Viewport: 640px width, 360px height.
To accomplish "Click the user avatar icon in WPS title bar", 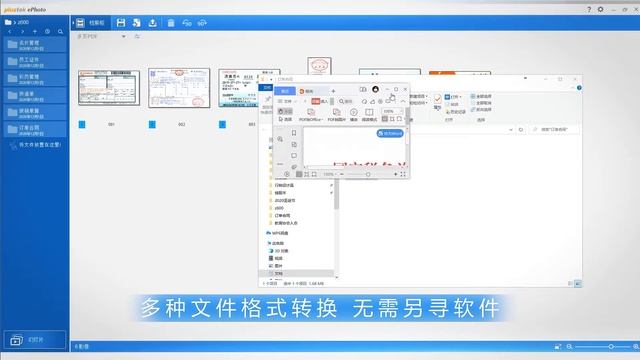I will (x=375, y=89).
